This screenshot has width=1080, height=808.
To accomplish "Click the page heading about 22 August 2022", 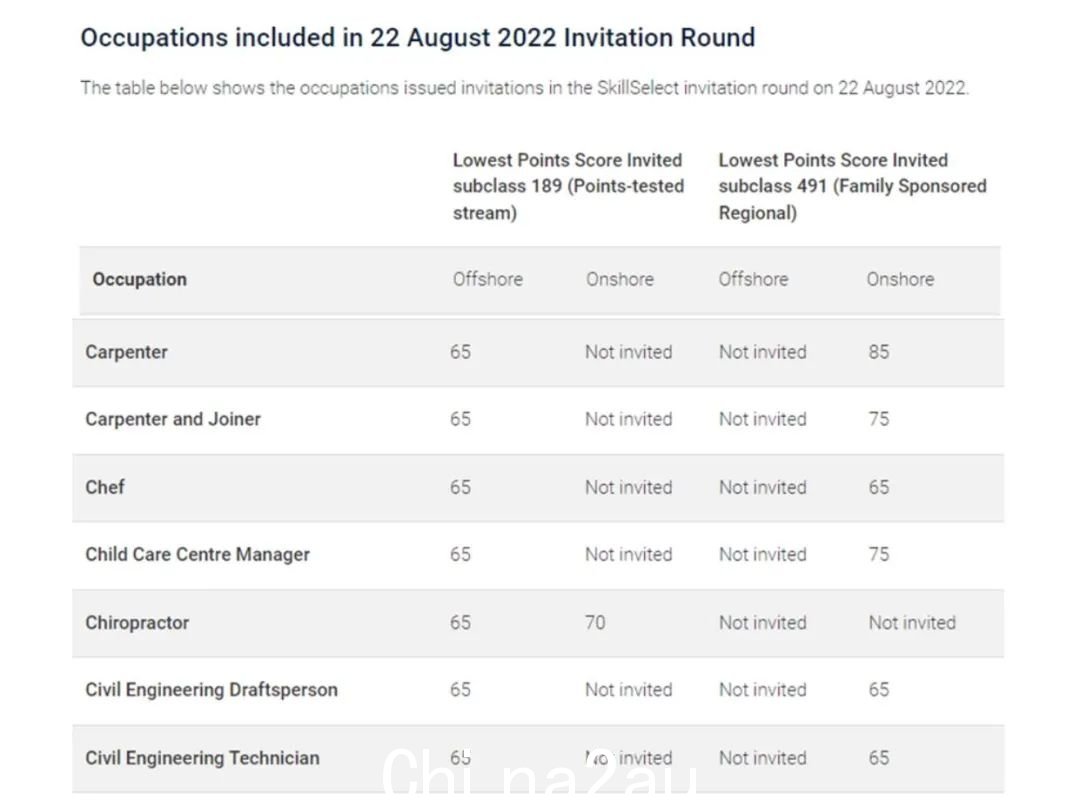I will coord(417,38).
